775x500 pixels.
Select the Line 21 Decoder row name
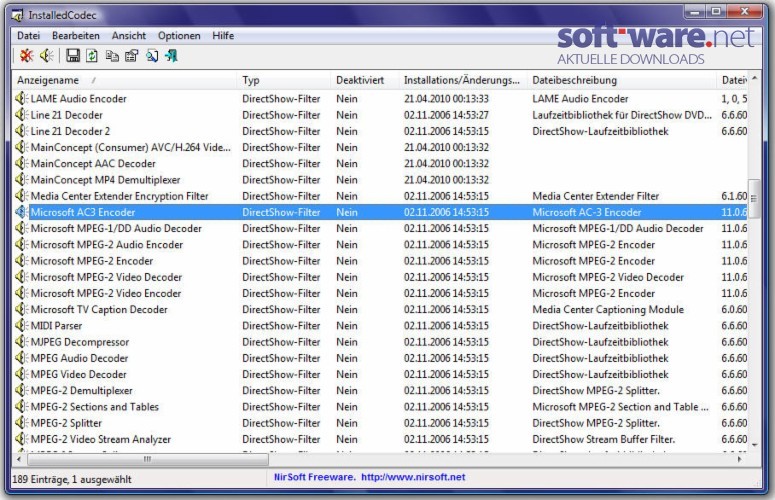[x=67, y=115]
